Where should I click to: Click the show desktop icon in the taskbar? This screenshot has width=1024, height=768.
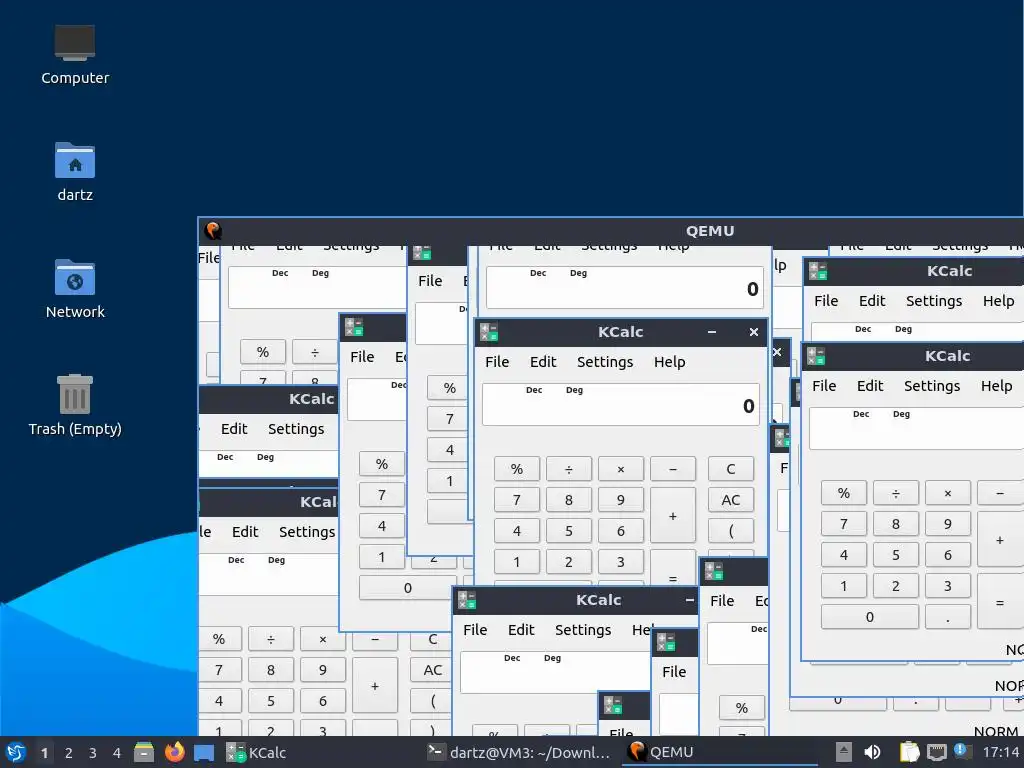click(204, 752)
